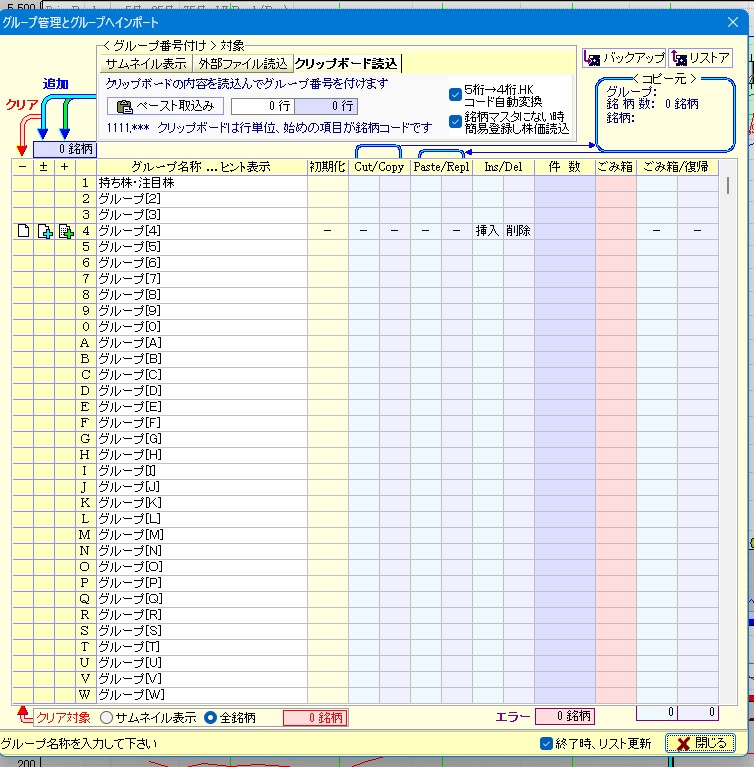
Task: Toggle the 銘柄マスタにない時 simple registration checkbox
Action: pyautogui.click(x=455, y=121)
